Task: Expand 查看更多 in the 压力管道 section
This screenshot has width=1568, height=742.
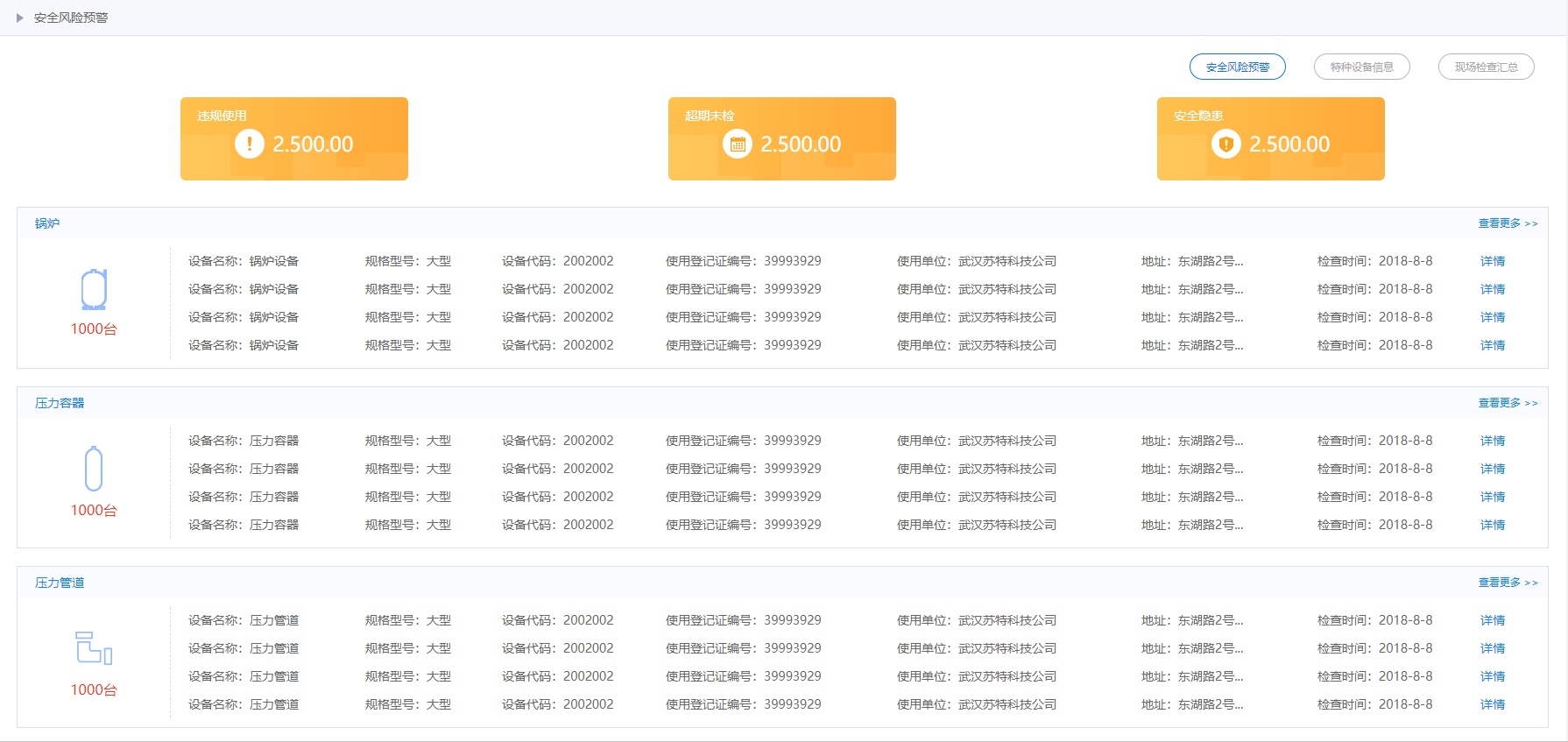Action: coord(1508,583)
